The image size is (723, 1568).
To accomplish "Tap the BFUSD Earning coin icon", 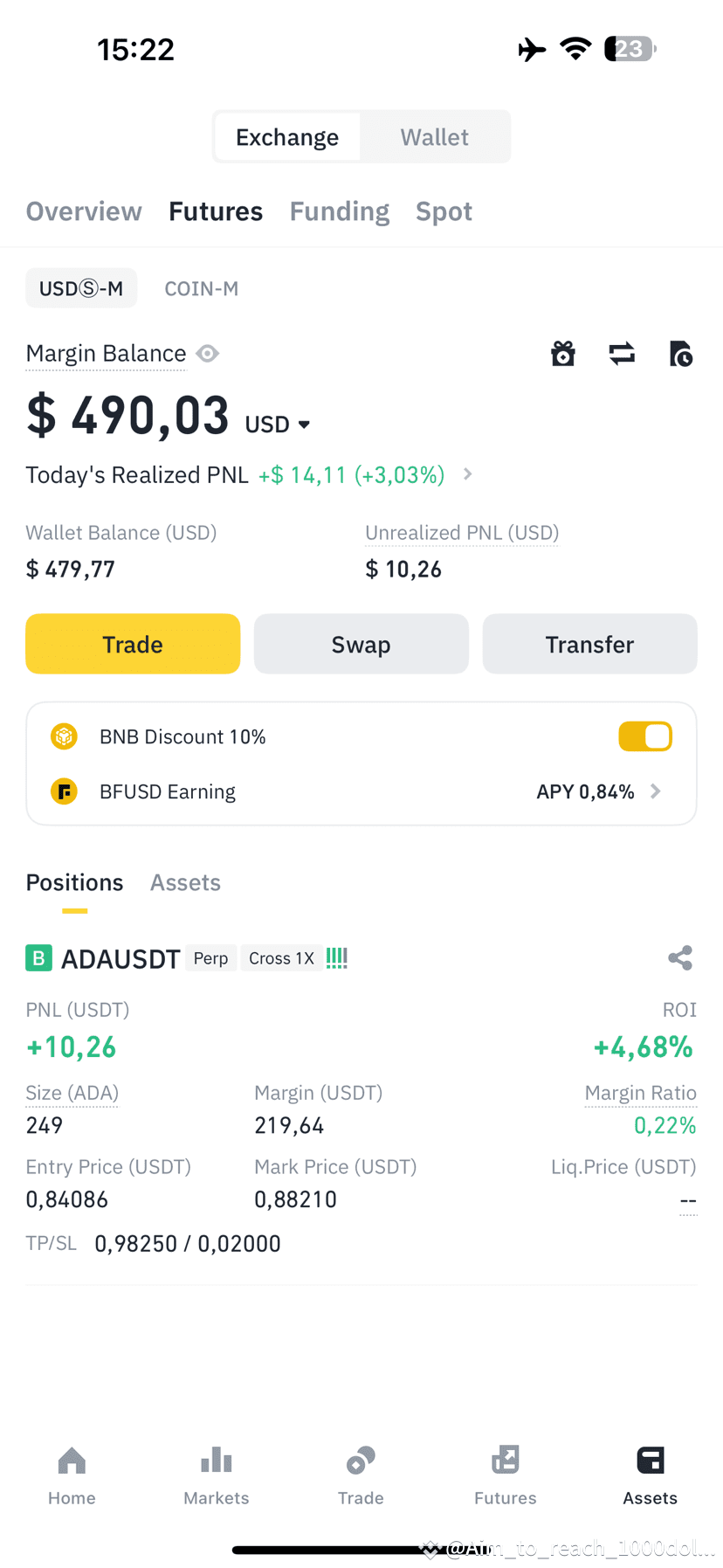I will (x=64, y=791).
